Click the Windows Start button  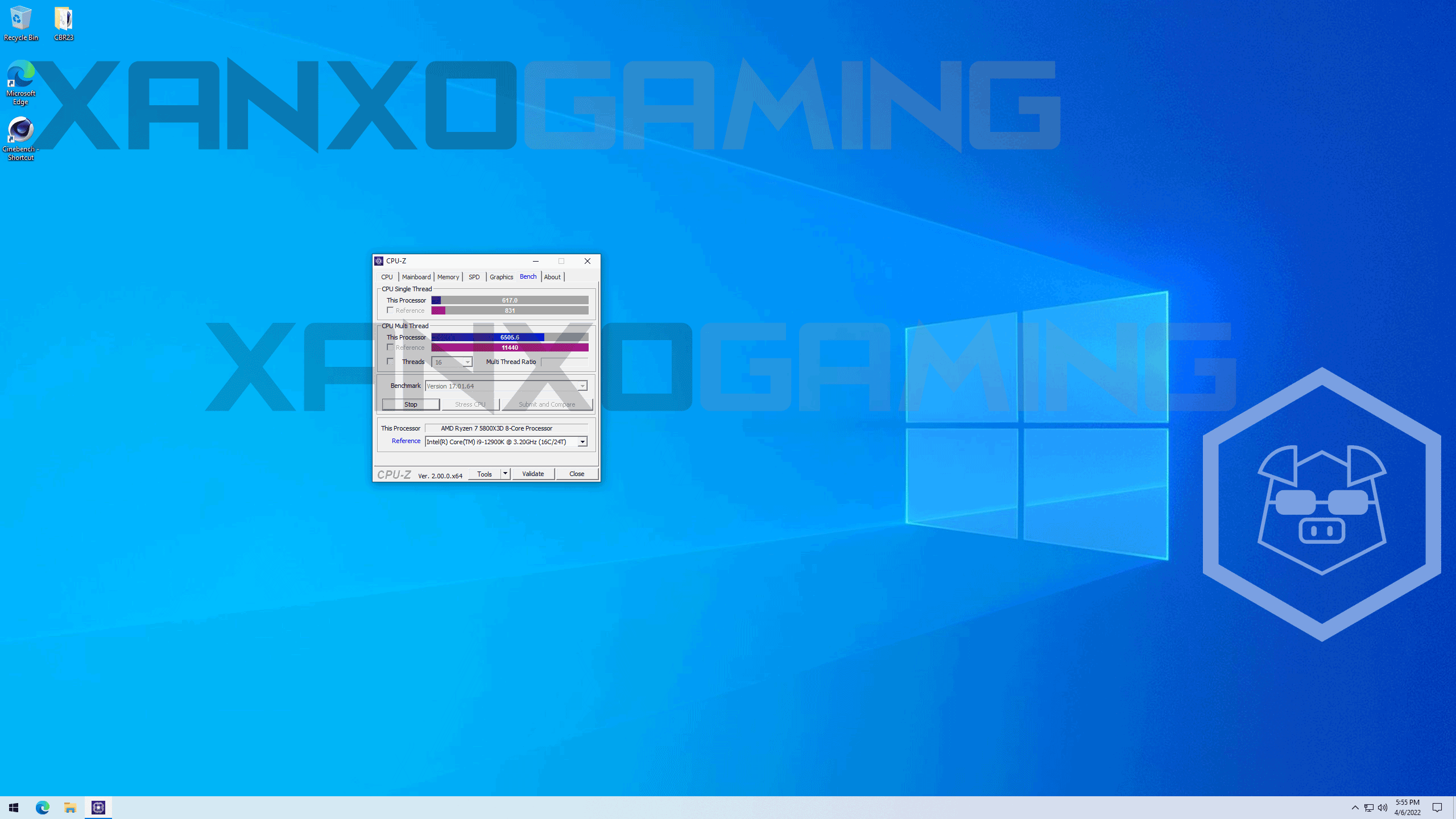click(x=14, y=807)
